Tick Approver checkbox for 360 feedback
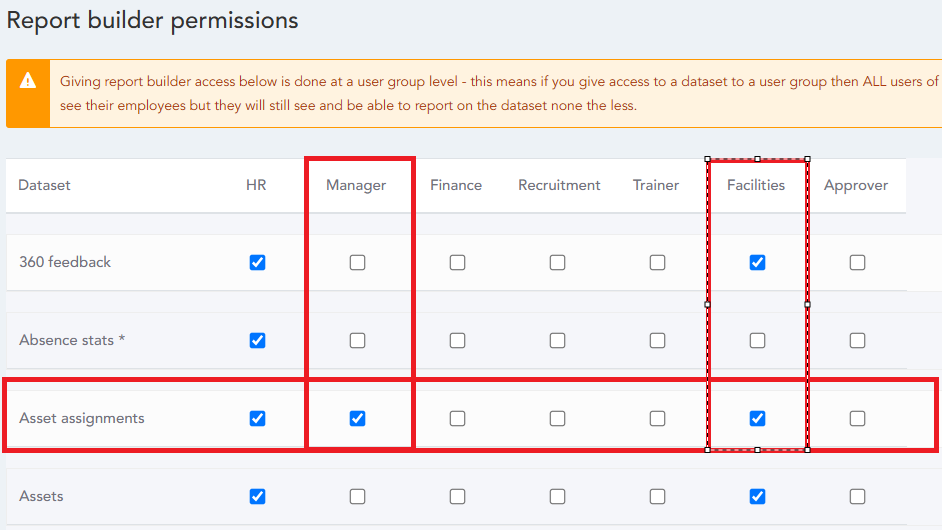Viewport: 942px width, 530px height. click(x=857, y=263)
